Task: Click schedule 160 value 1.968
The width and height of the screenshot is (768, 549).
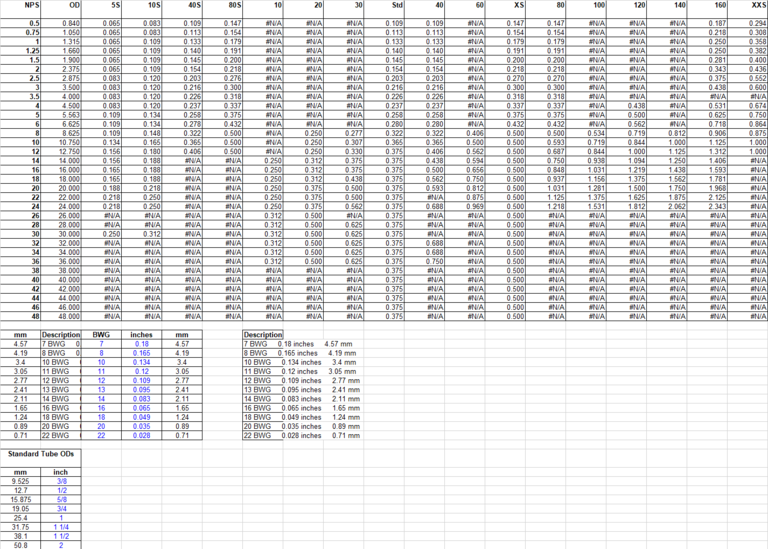Action: click(x=707, y=188)
